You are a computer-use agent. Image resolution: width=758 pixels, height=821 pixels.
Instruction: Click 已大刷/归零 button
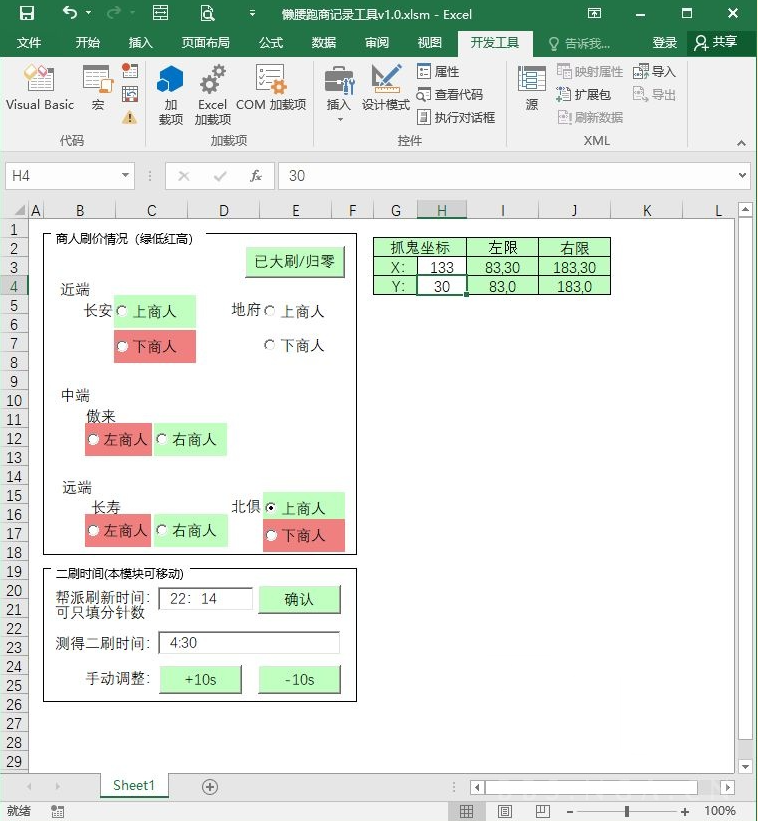click(x=295, y=262)
